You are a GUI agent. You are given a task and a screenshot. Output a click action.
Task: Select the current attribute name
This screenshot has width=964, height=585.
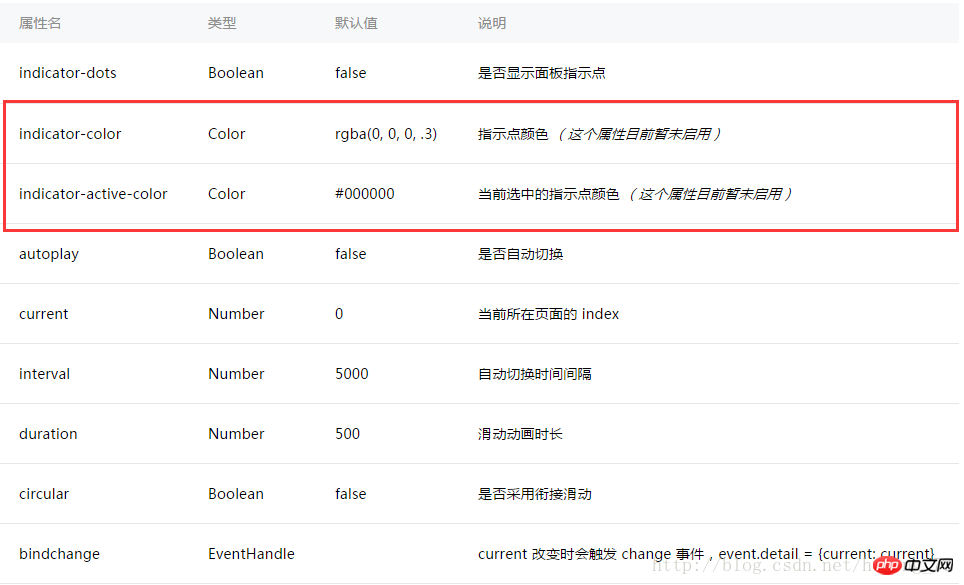click(x=44, y=313)
